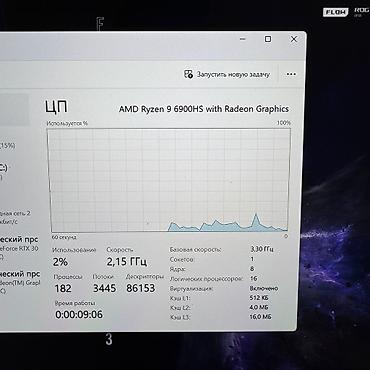Click the 86153 handles value
This screenshot has width=370, height=370.
[141, 288]
